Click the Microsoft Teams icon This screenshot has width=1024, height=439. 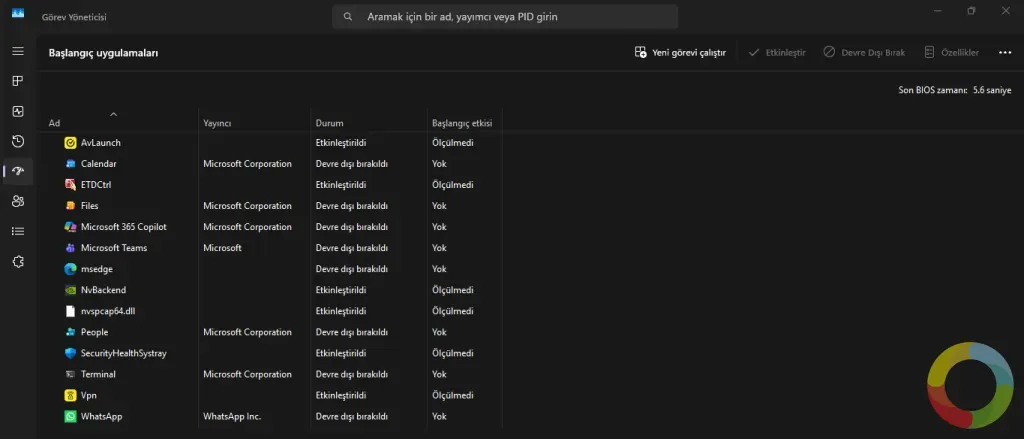click(x=70, y=248)
